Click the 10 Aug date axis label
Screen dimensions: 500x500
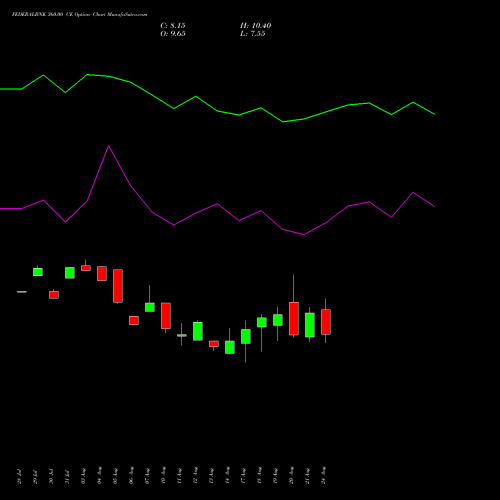pos(163,475)
